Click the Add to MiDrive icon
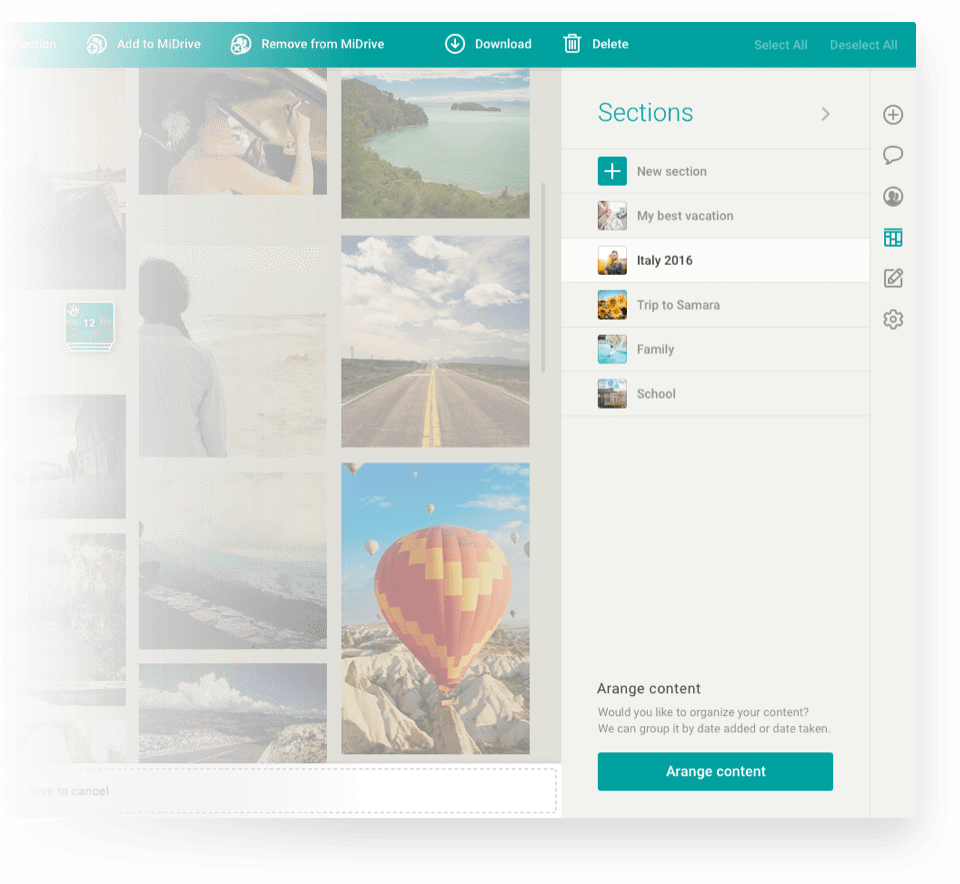This screenshot has height=884, width=960. click(96, 44)
